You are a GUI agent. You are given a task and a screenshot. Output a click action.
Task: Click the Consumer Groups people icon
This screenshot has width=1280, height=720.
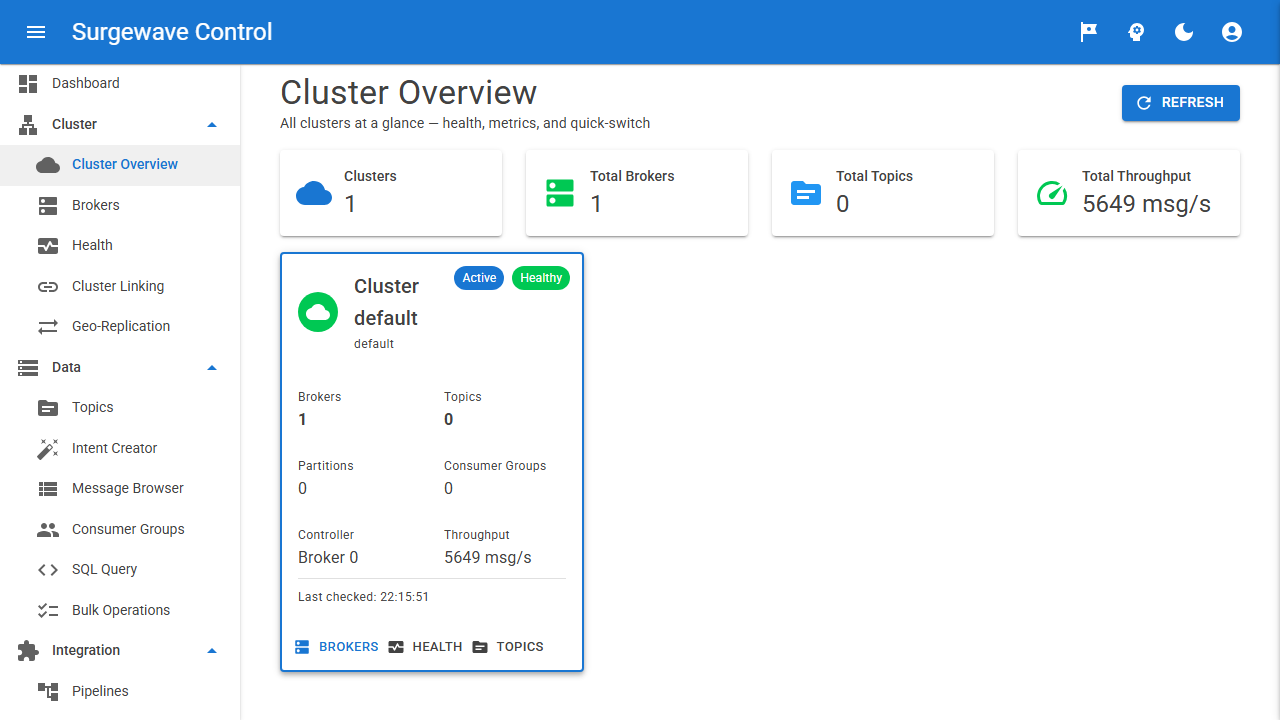point(48,530)
